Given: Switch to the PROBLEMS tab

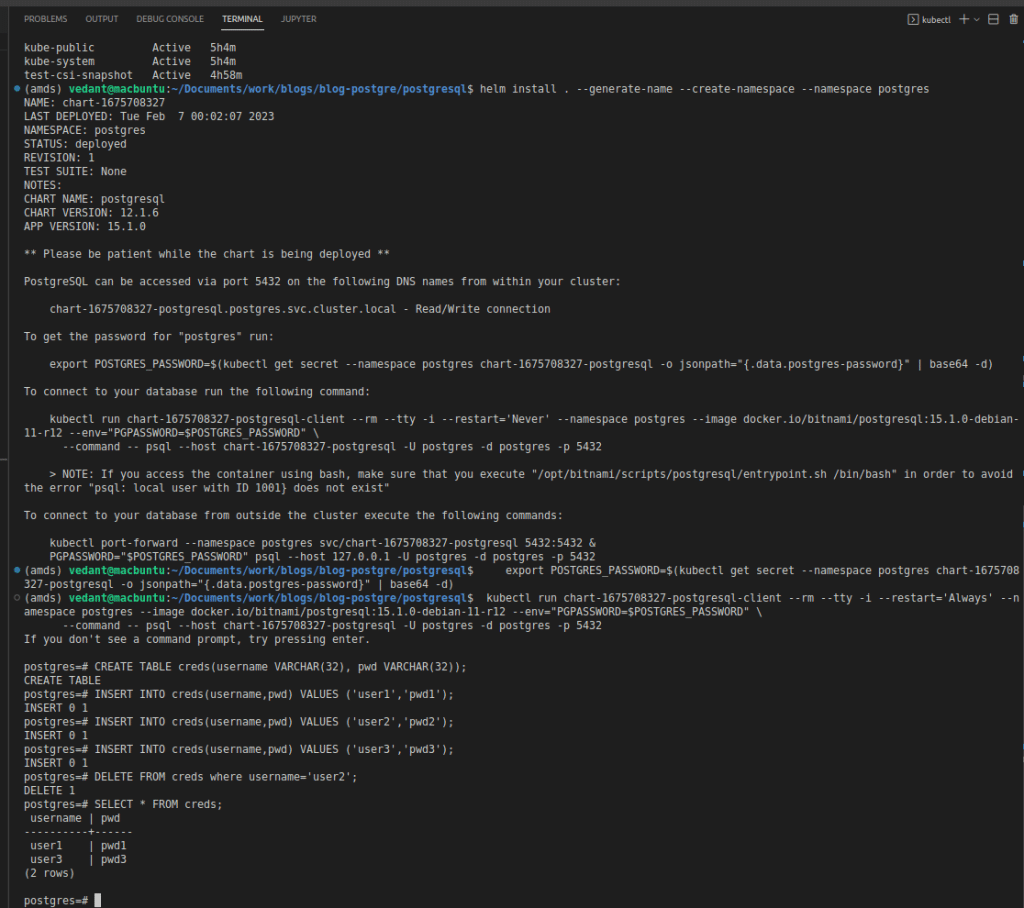Looking at the screenshot, I should click(45, 19).
